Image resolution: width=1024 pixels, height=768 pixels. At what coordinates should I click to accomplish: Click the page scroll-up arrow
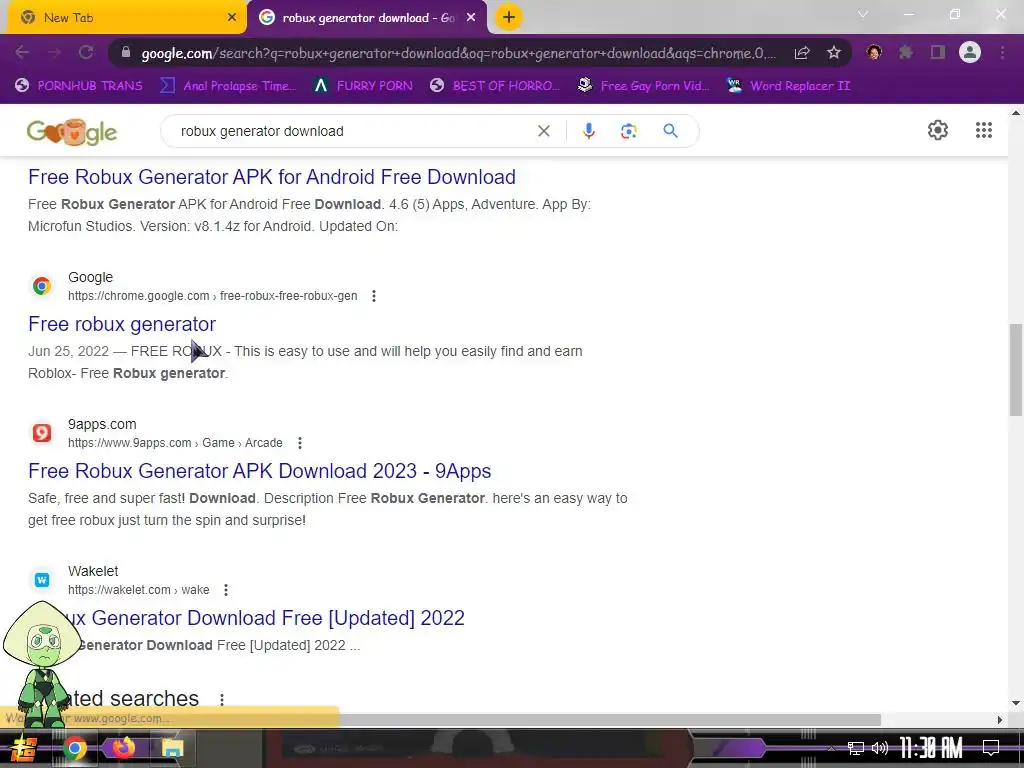(x=1016, y=113)
